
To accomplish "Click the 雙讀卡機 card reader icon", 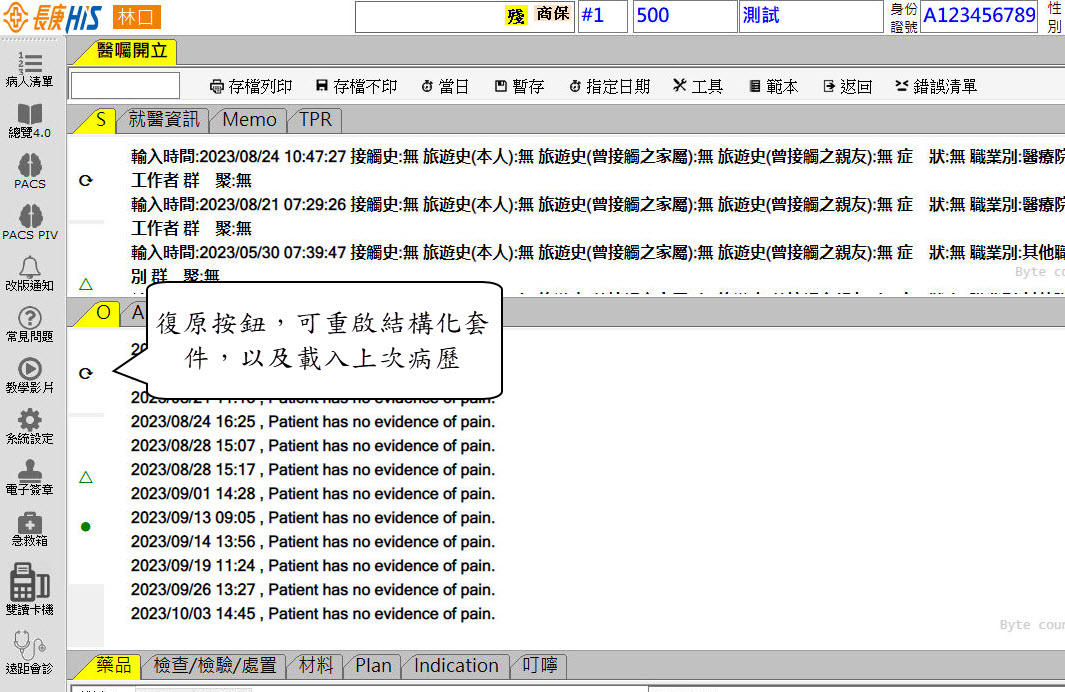I will tap(30, 583).
